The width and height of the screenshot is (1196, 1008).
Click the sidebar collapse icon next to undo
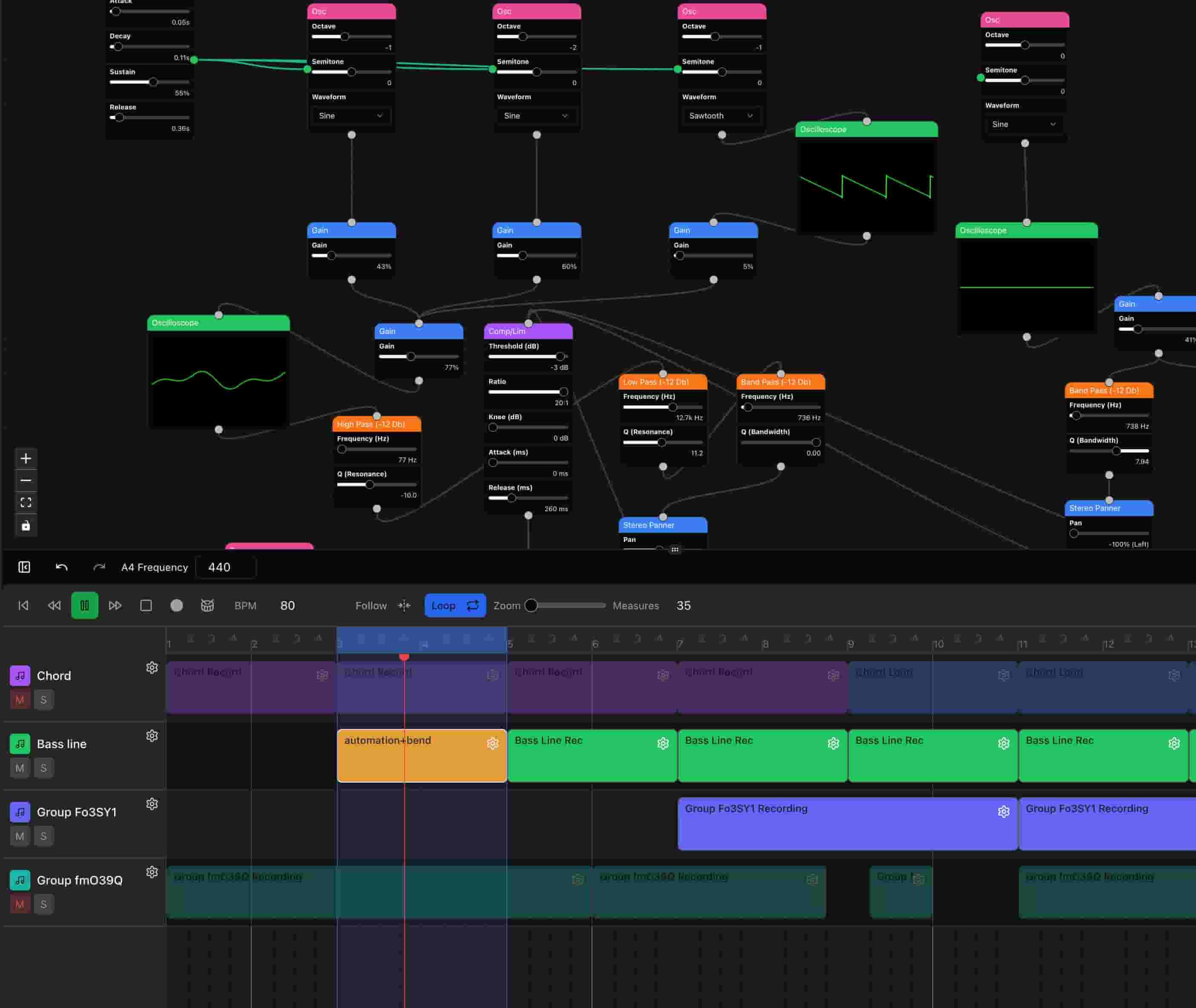(x=25, y=567)
